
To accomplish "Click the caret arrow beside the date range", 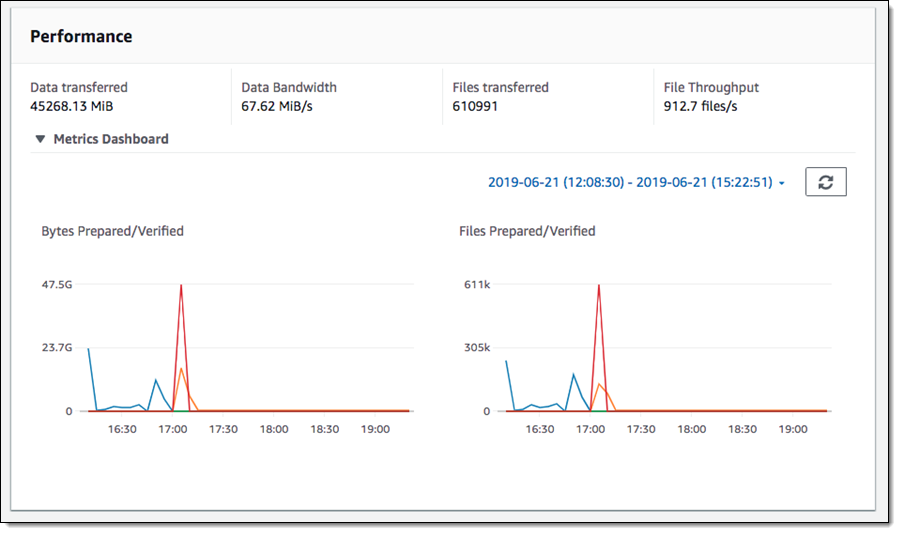I will (x=781, y=184).
